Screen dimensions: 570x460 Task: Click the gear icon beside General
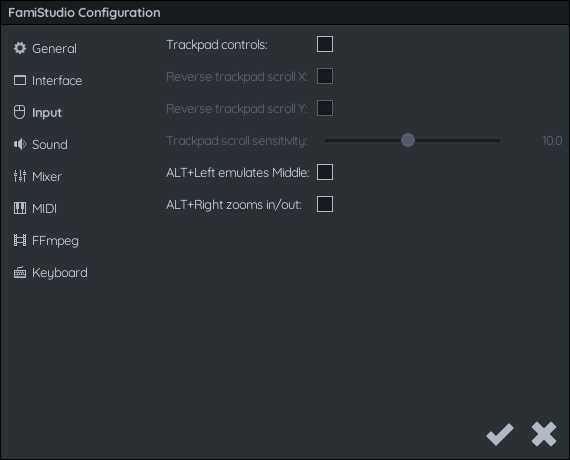(20, 48)
